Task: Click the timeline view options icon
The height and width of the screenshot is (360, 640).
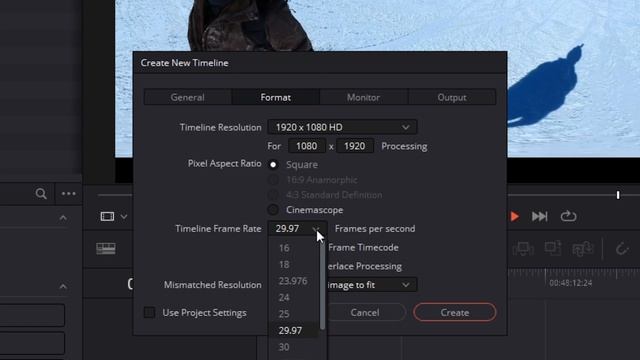Action: click(106, 248)
